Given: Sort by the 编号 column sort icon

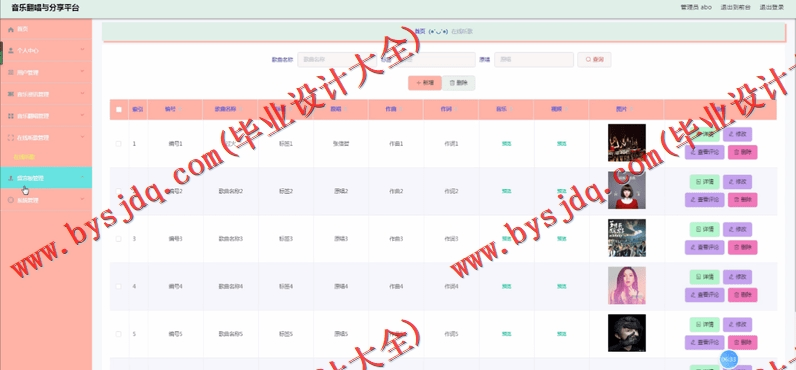Looking at the screenshot, I should click(180, 109).
